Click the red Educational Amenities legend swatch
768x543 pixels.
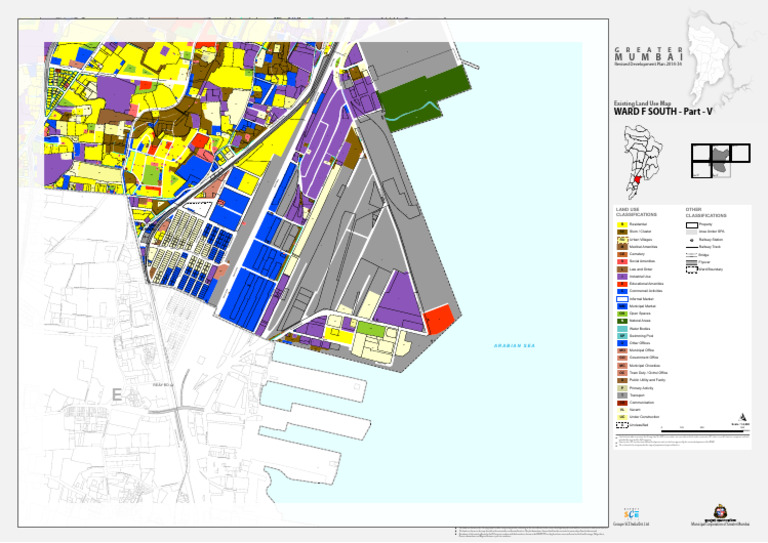[622, 284]
